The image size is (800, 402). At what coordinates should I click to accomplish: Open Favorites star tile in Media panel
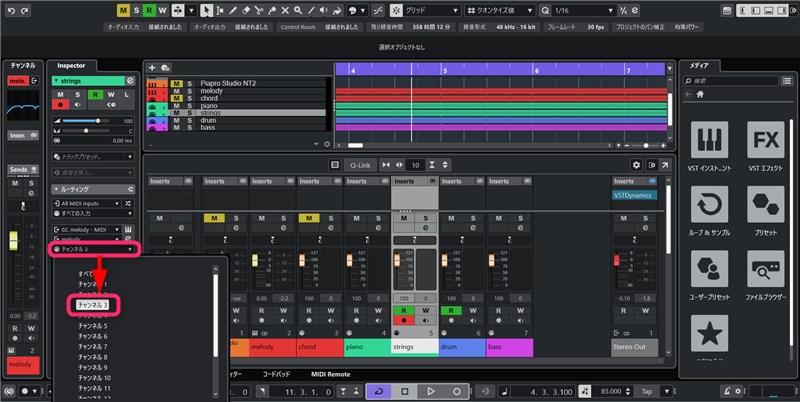[x=709, y=333]
